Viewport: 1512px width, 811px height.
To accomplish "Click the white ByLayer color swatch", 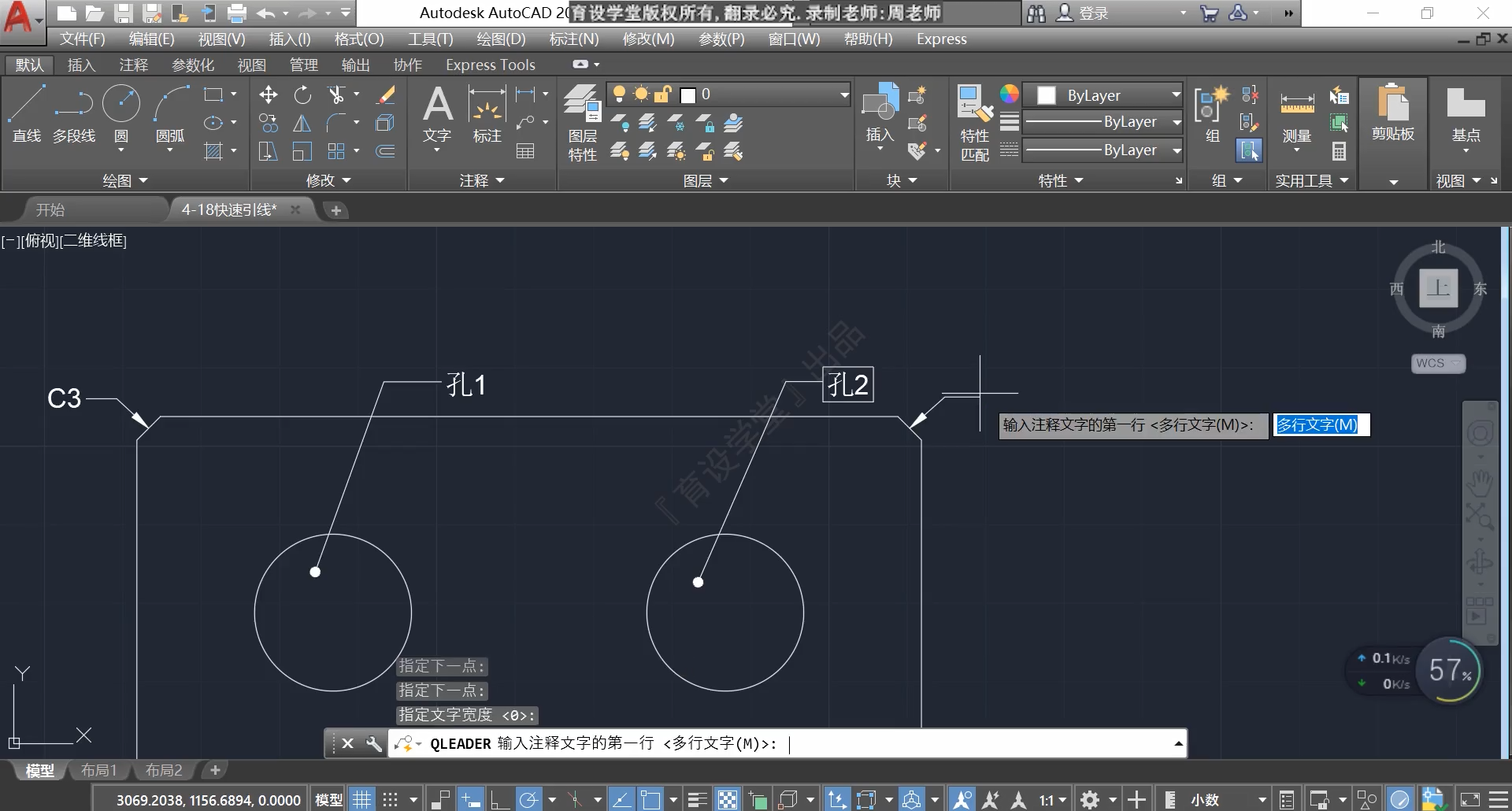I will click(x=1047, y=95).
